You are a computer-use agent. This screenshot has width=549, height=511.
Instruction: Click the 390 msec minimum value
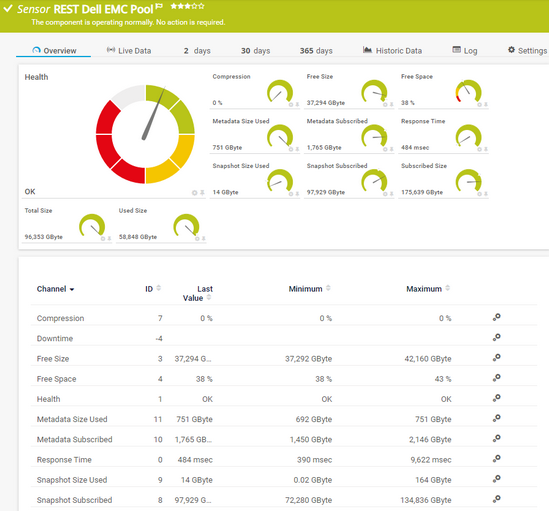(x=314, y=460)
